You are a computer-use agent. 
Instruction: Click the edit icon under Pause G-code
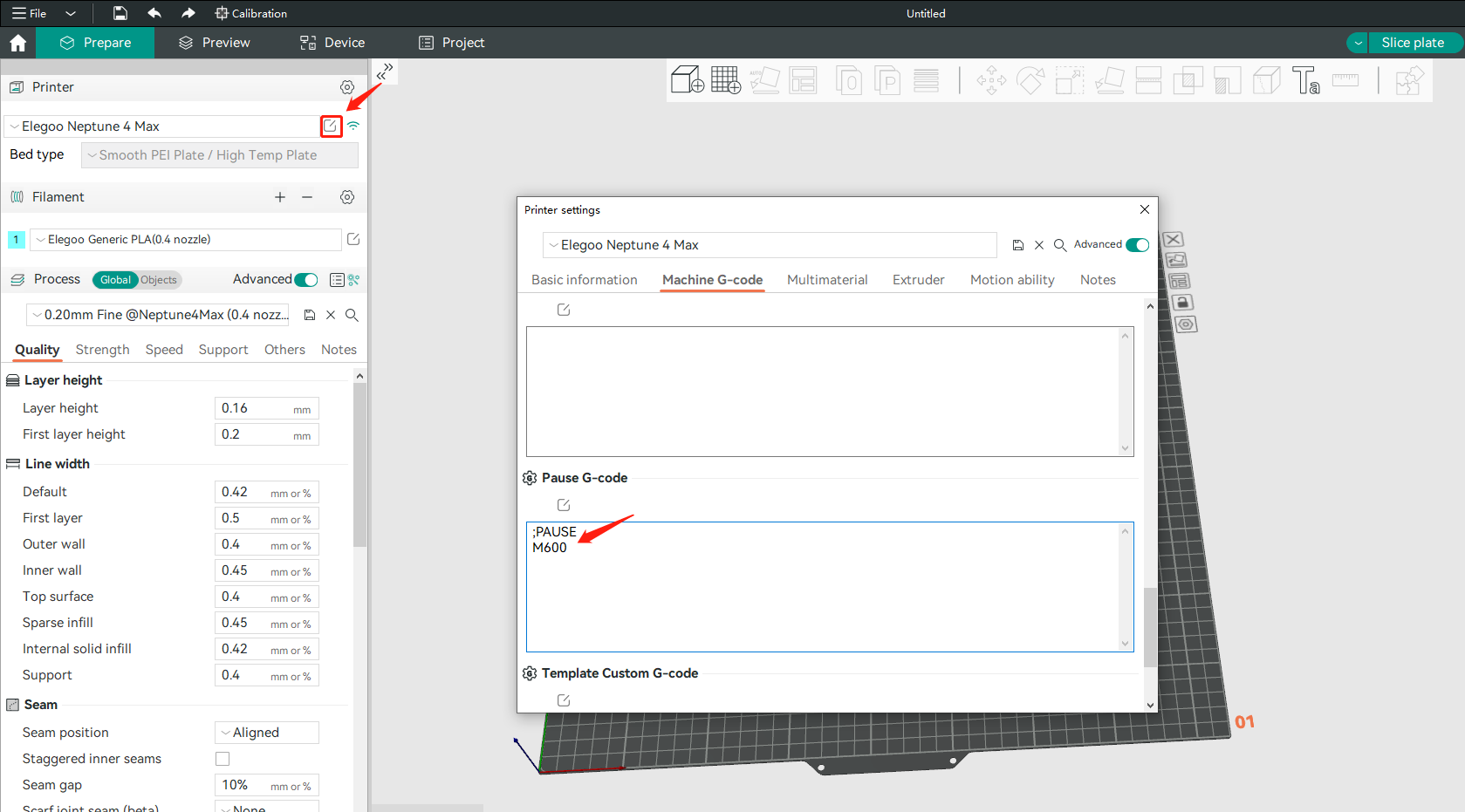564,505
